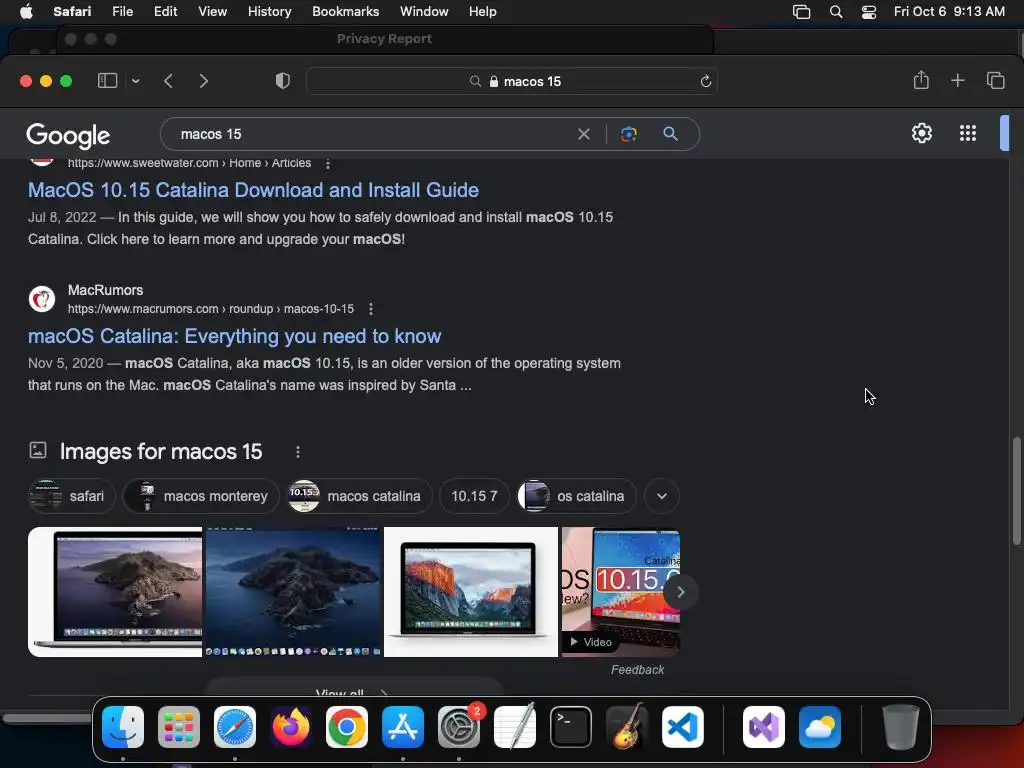
Task: Click the Safari address bar showing macos 15
Action: tap(512, 81)
